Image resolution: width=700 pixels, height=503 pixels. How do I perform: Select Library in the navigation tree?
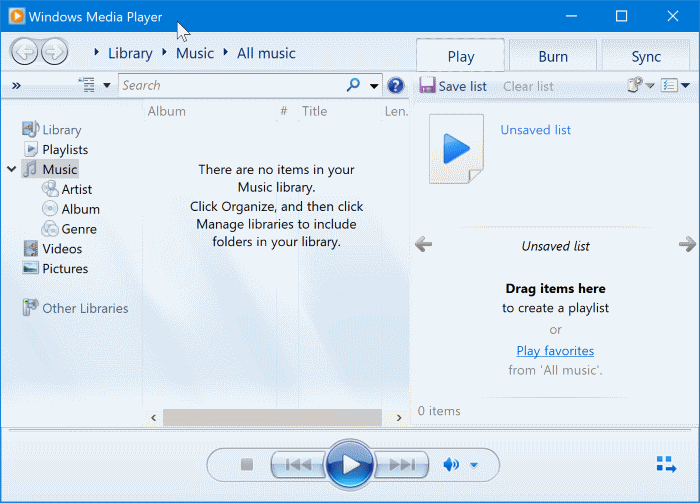52,129
